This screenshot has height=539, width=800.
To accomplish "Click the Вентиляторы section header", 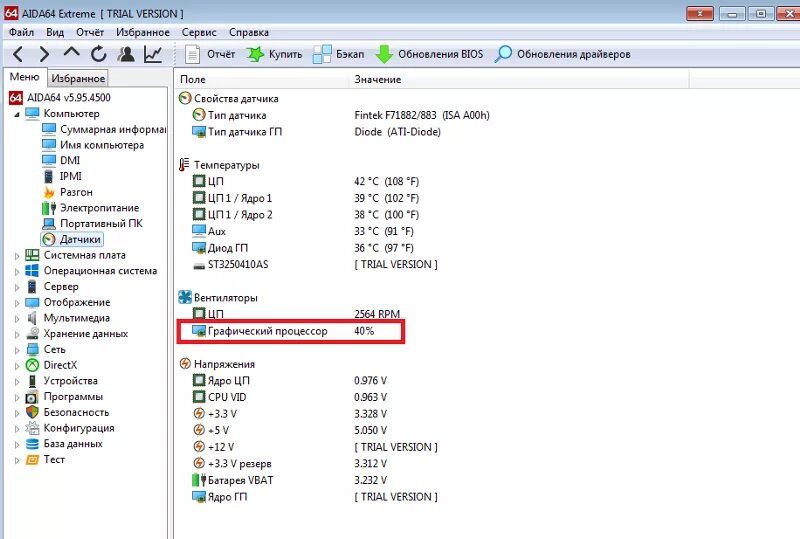I will 218,298.
